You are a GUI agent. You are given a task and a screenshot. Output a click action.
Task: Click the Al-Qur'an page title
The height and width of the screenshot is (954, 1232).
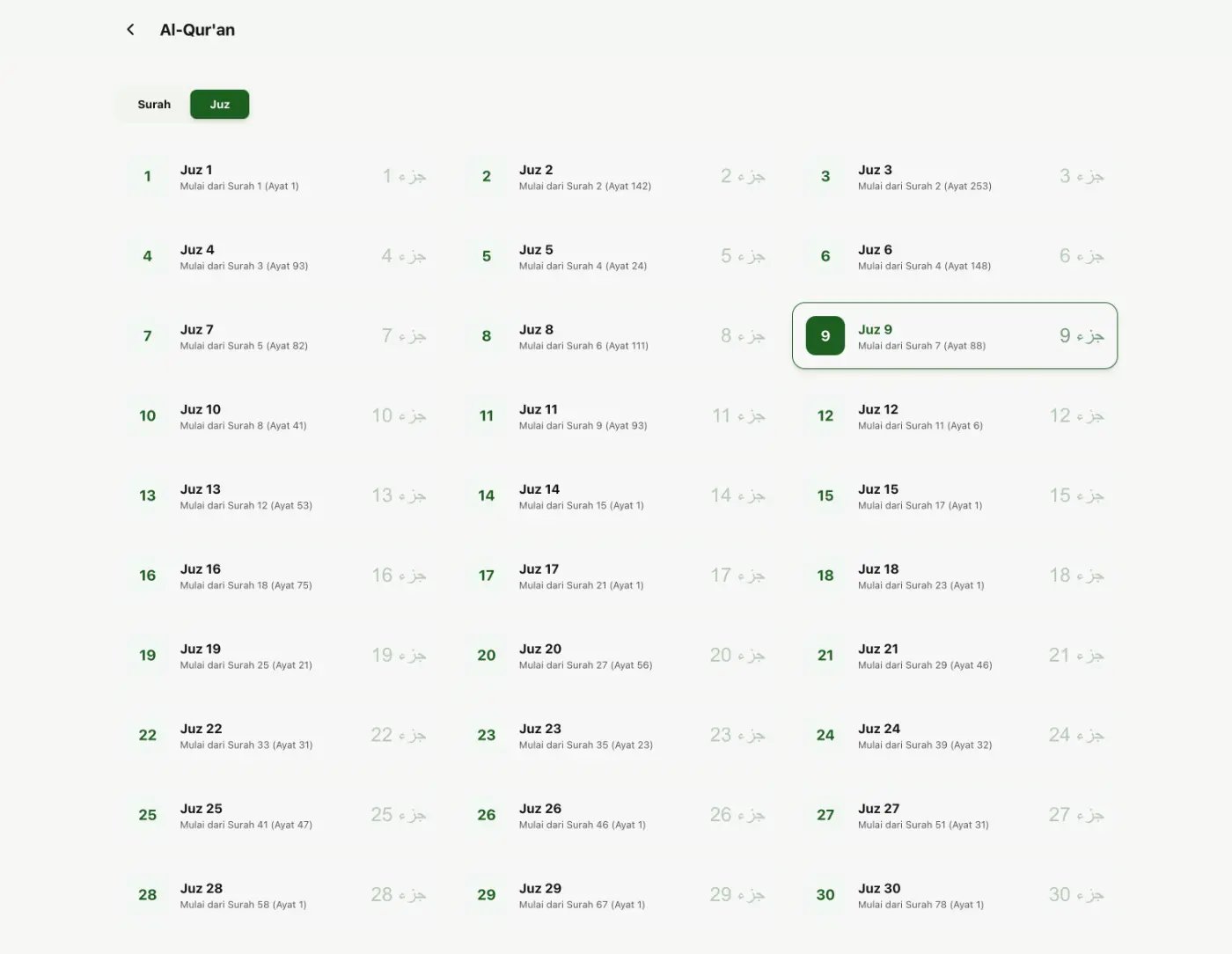197,30
